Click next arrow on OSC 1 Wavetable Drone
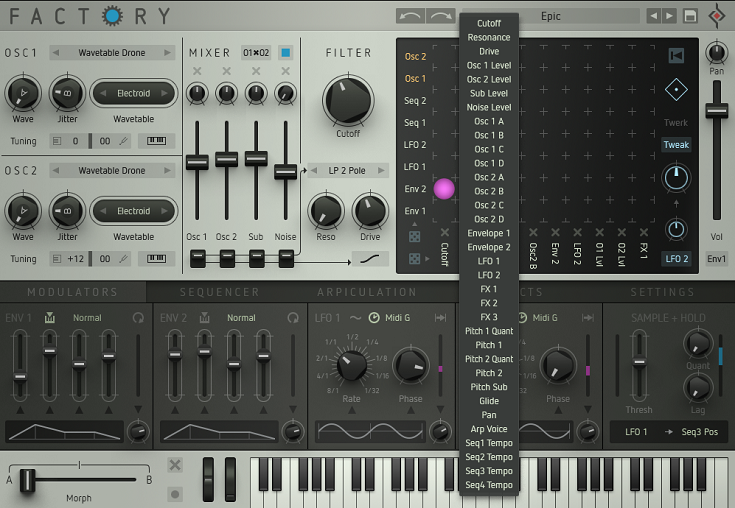Viewport: 735px width, 508px height. coord(167,52)
